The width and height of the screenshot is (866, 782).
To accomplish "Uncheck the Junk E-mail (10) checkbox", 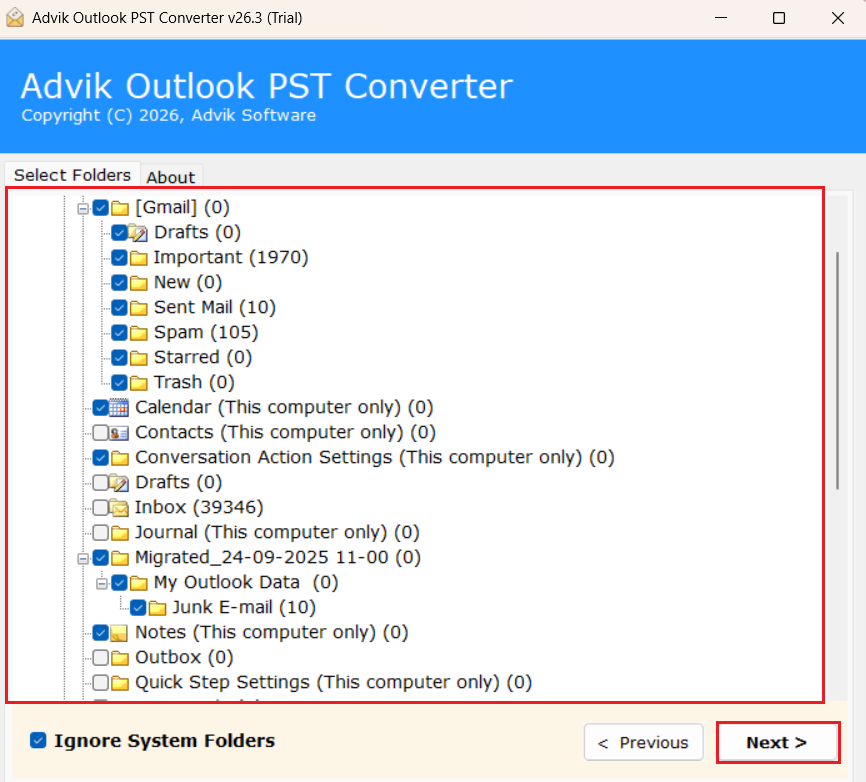I will coord(138,608).
